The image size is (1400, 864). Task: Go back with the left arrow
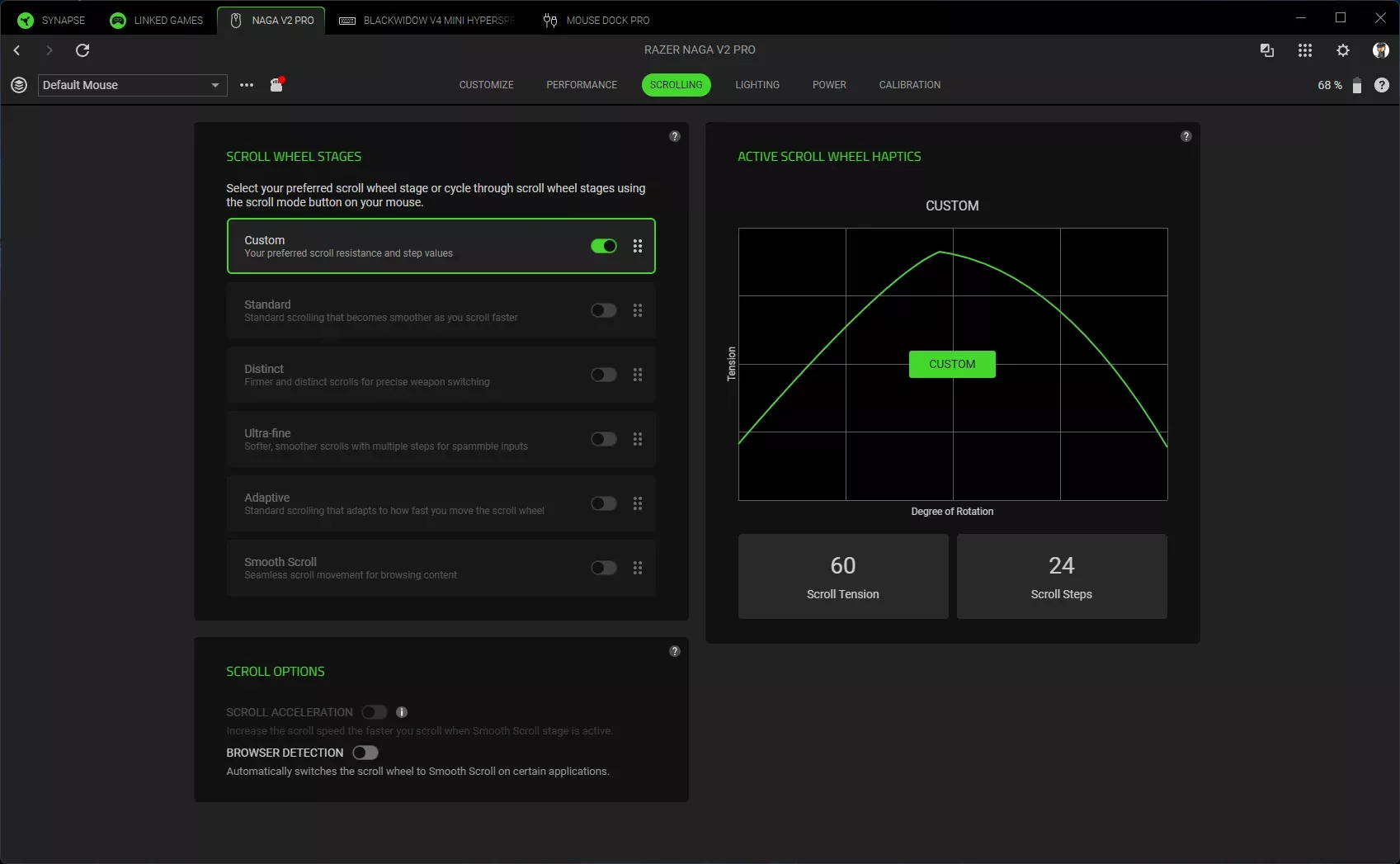pyautogui.click(x=16, y=50)
